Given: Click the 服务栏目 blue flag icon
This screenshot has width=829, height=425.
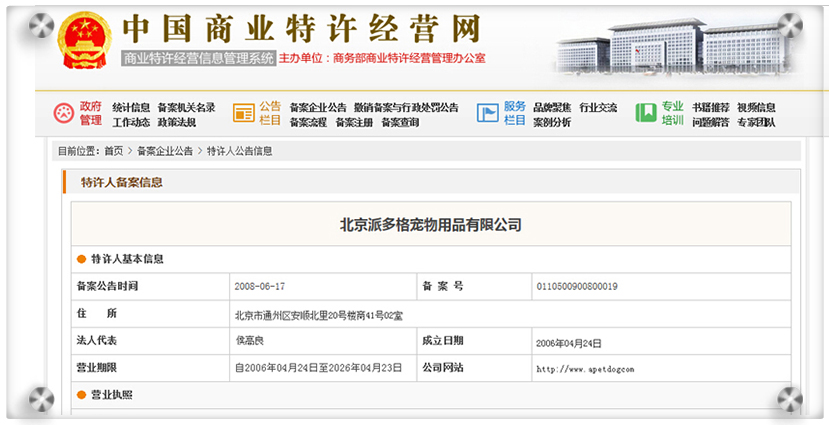Looking at the screenshot, I should pyautogui.click(x=487, y=114).
